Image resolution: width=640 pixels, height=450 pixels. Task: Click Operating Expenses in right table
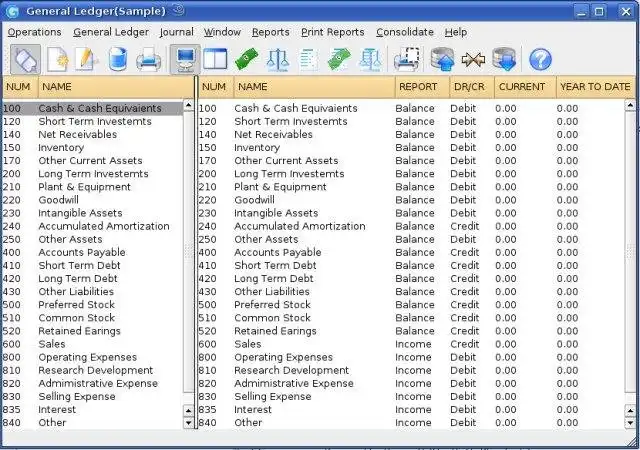[283, 357]
